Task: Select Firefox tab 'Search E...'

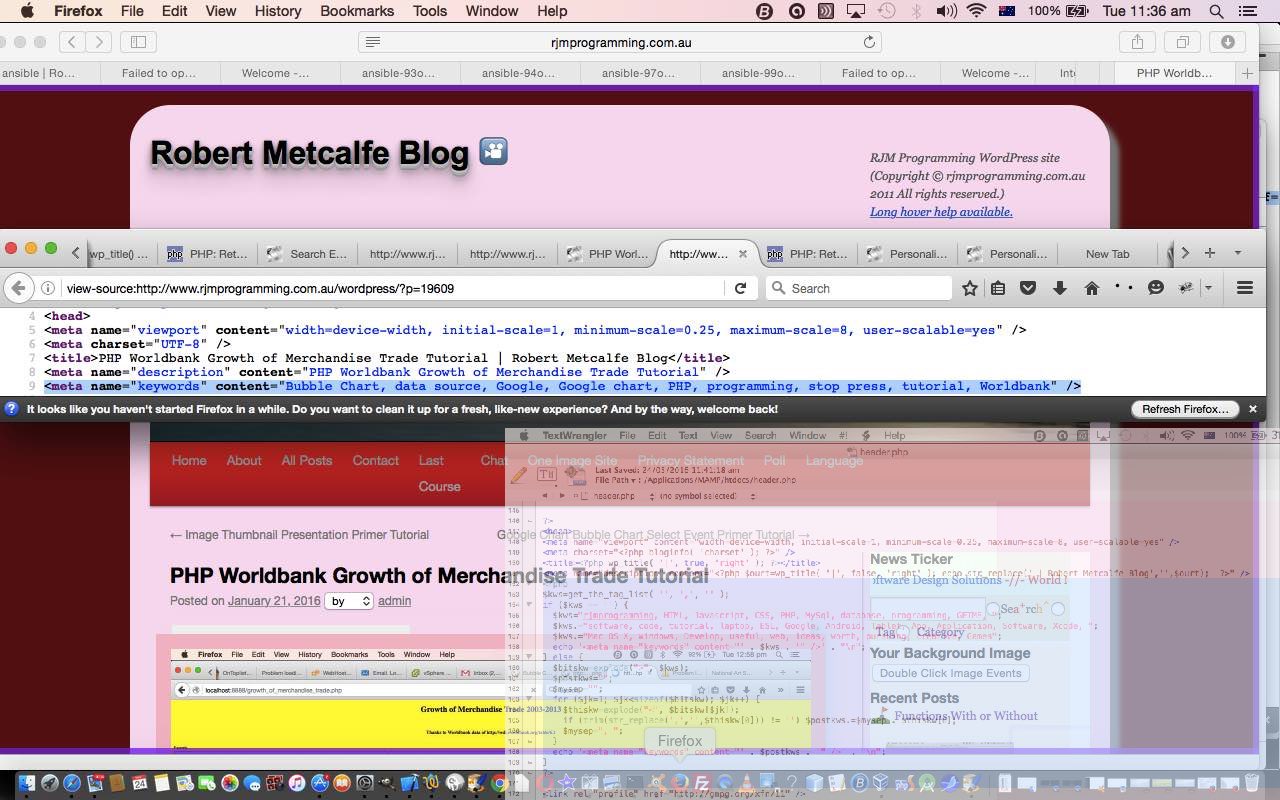Action: click(307, 254)
